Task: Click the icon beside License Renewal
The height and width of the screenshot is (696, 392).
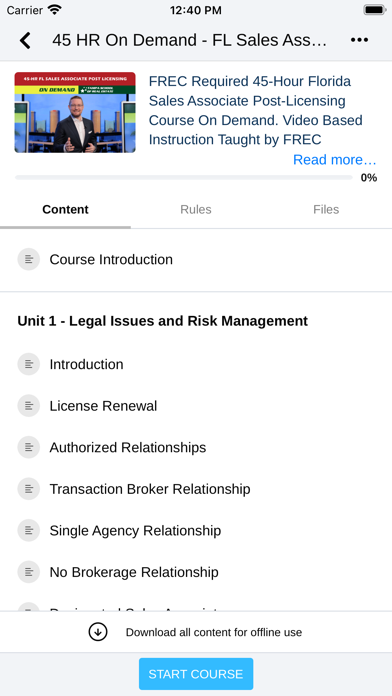Action: [29, 406]
